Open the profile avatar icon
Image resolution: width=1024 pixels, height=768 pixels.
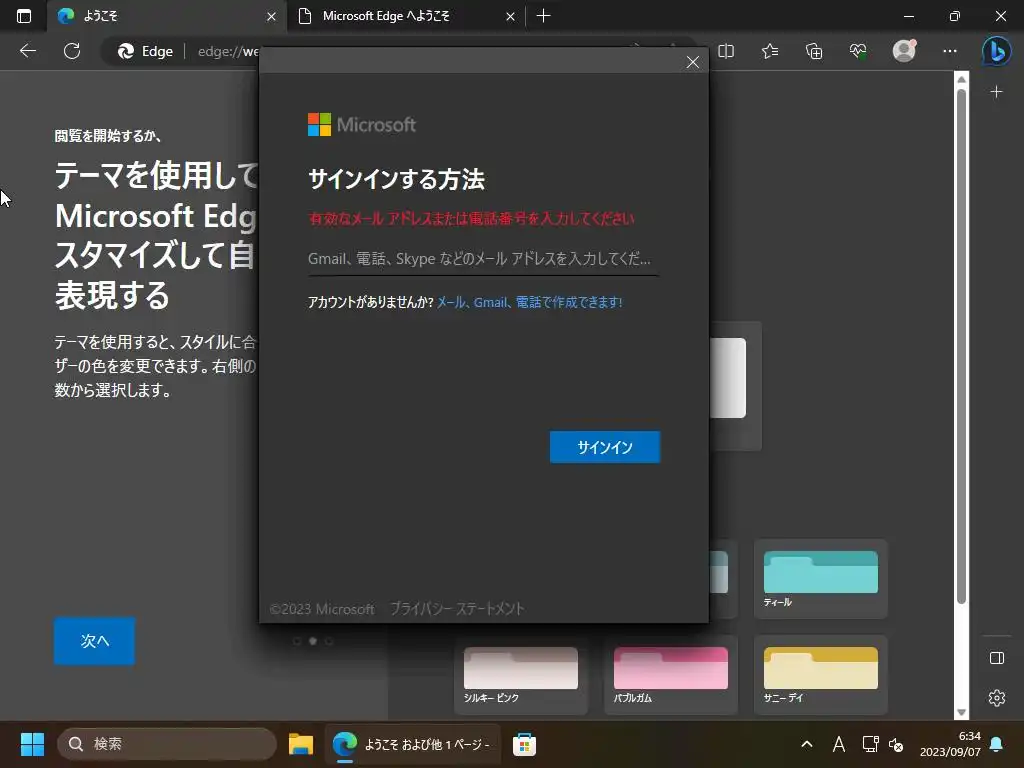(x=904, y=51)
